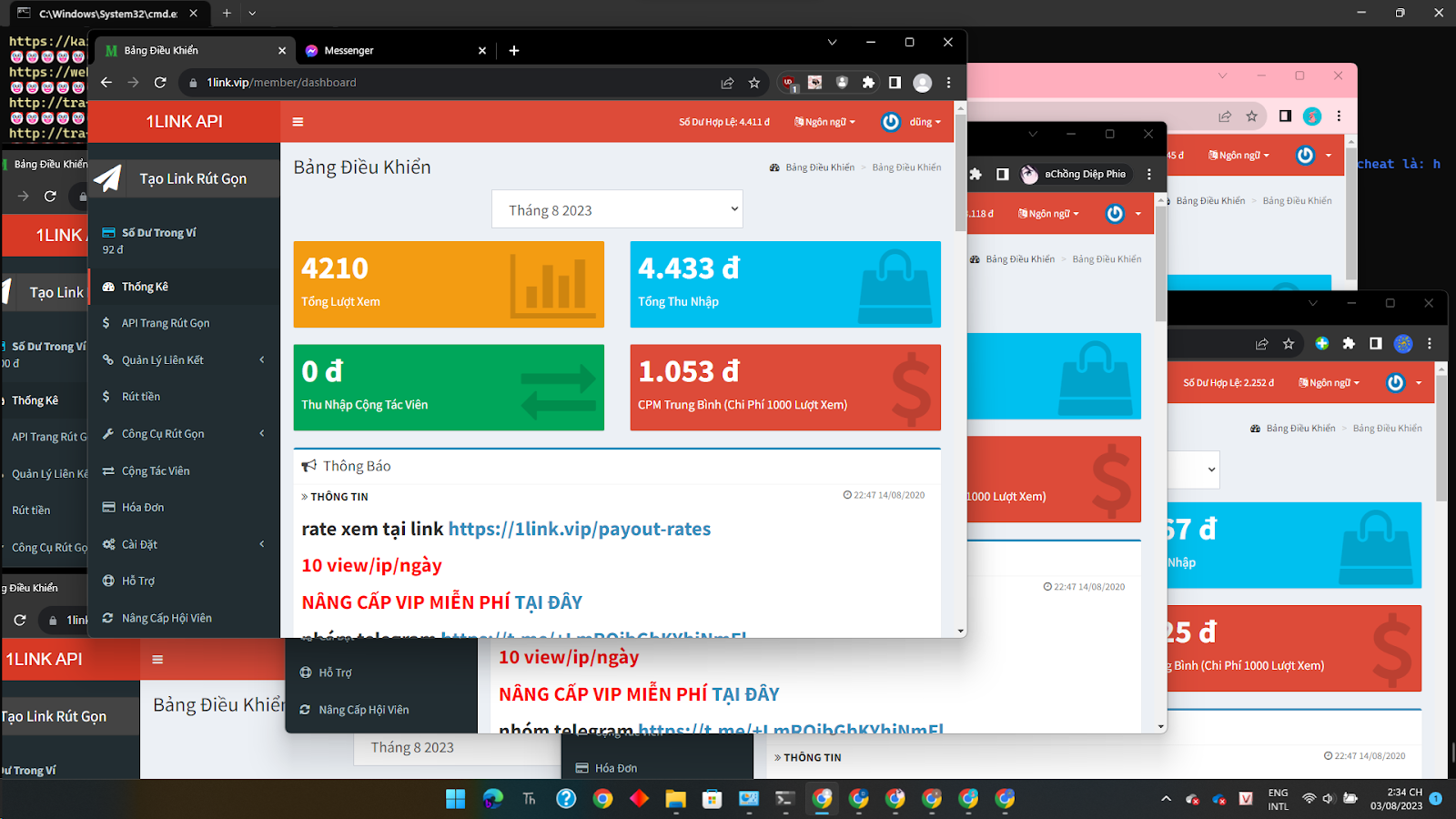Open uBlock Origin extension in front Chrome toolbar
Viewport: 1456px width, 819px height.
pyautogui.click(x=789, y=83)
